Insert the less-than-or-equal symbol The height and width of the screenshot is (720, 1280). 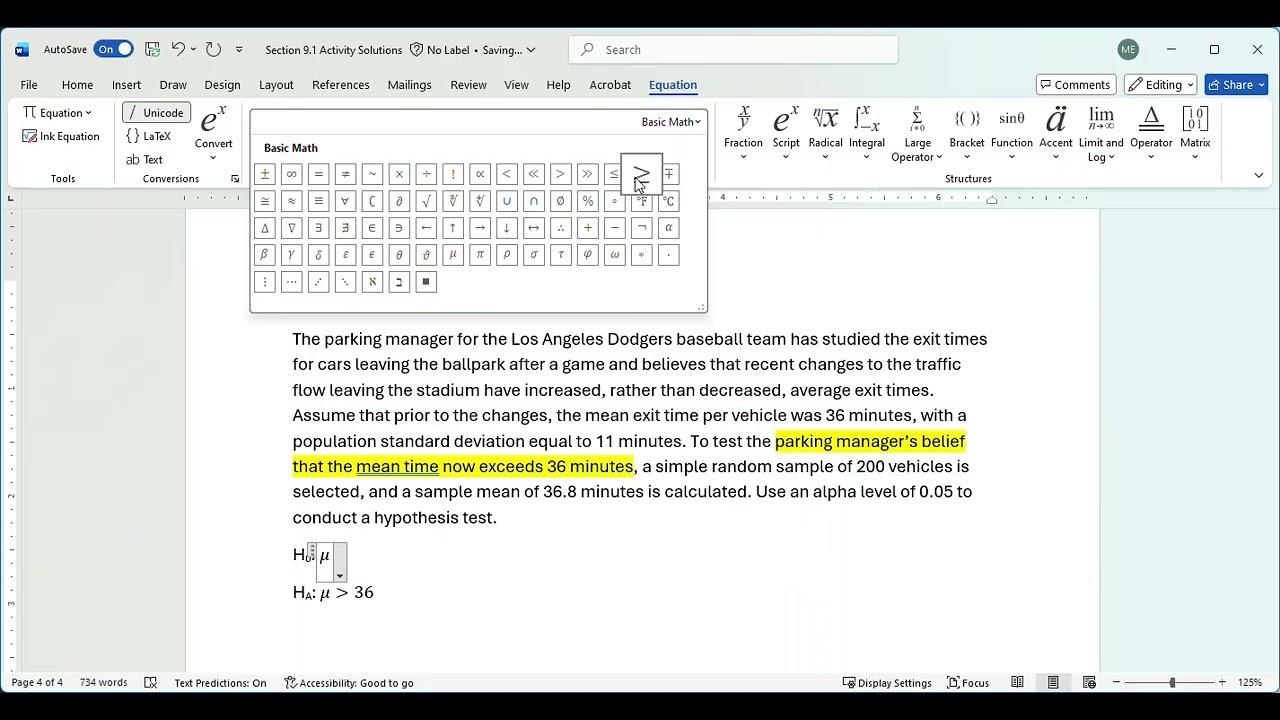point(613,174)
